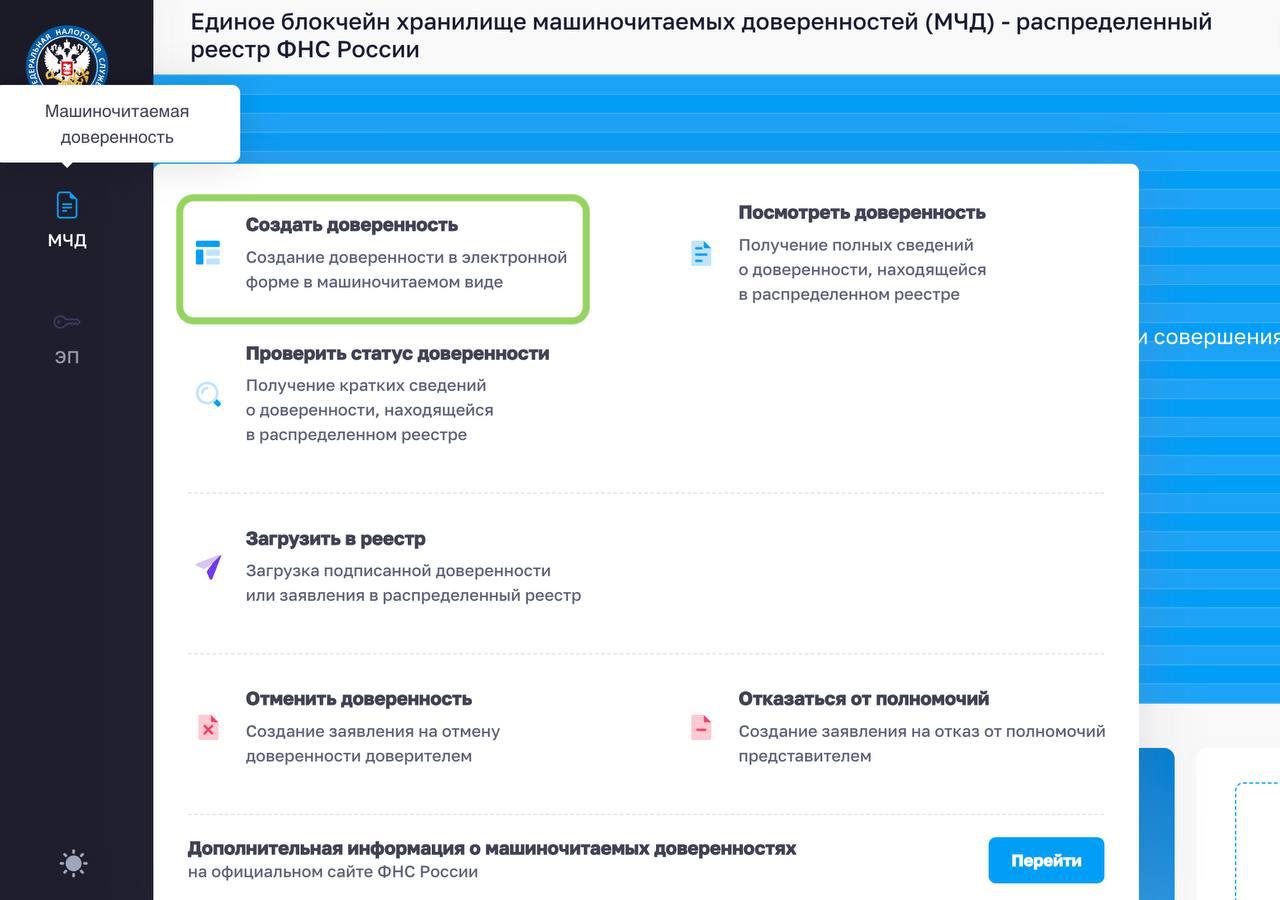Click the Отменить доверенность red X icon
Viewport: 1280px width, 900px height.
pos(208,727)
